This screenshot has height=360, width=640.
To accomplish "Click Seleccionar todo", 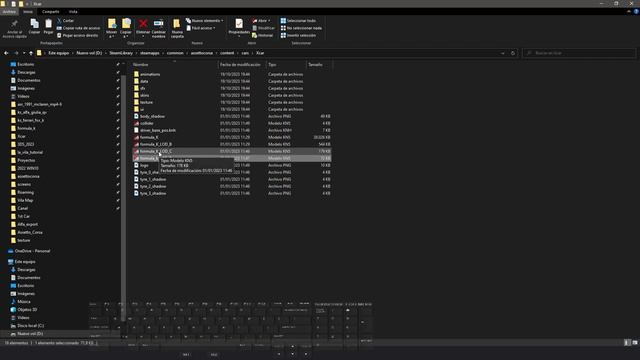I will (298, 20).
